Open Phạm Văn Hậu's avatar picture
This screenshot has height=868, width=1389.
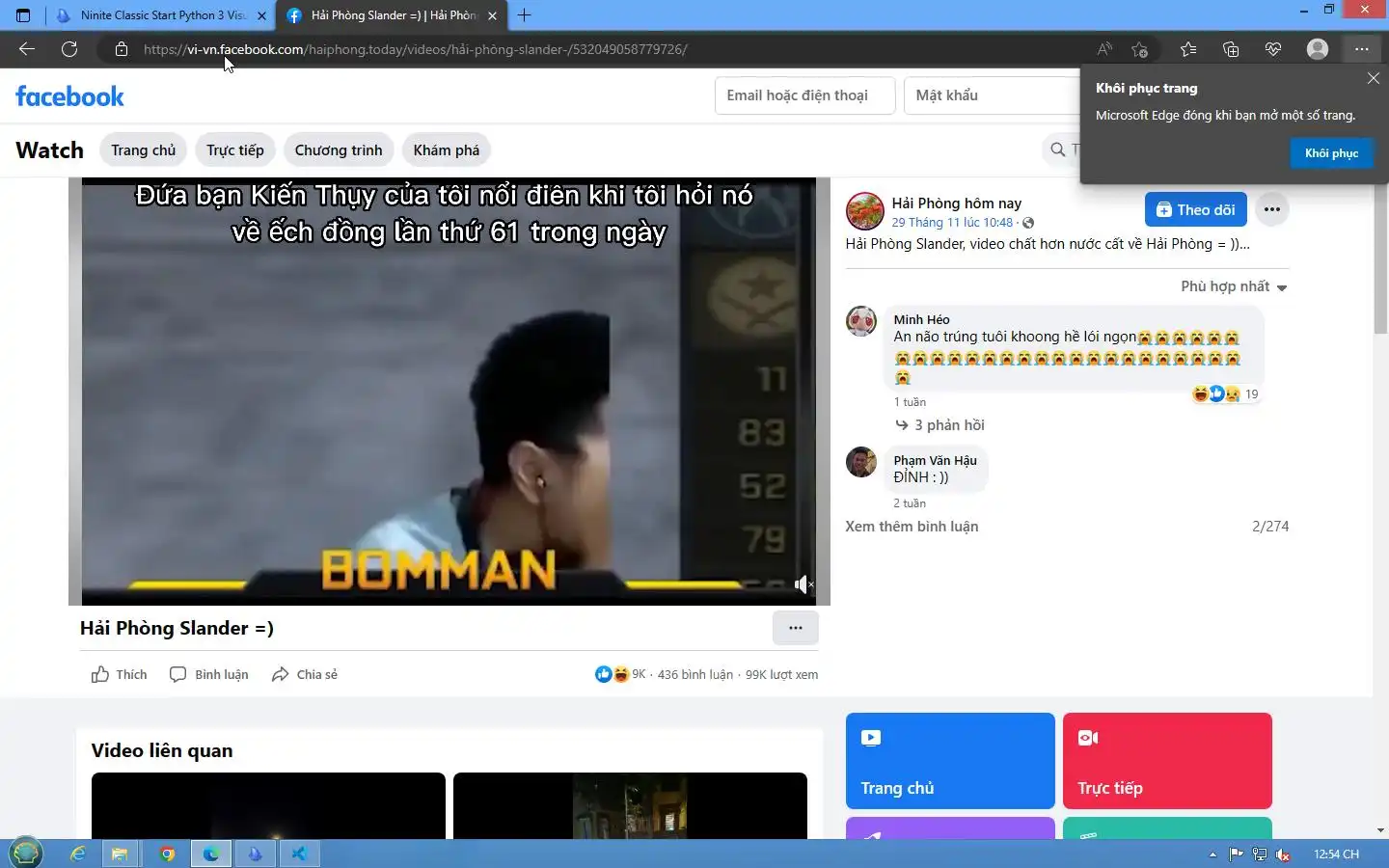click(861, 462)
